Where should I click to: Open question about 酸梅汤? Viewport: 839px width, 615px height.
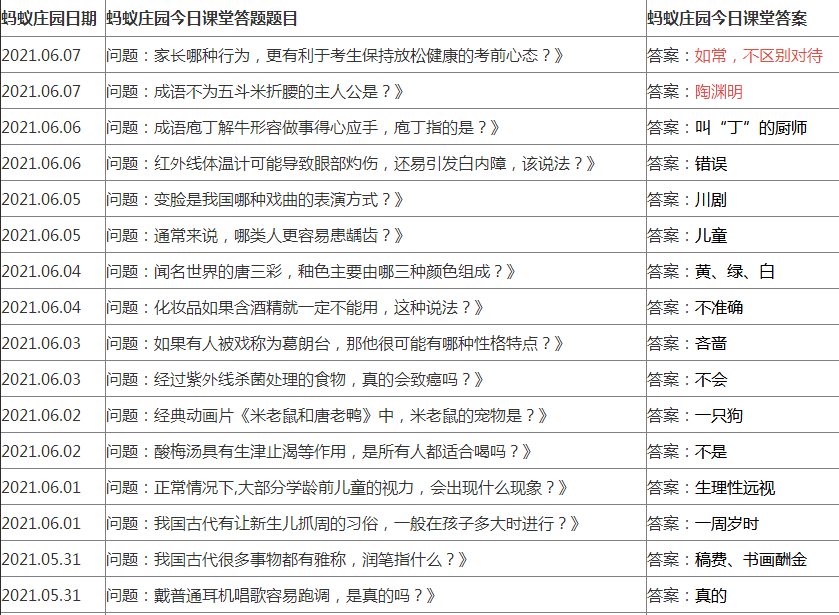click(319, 451)
